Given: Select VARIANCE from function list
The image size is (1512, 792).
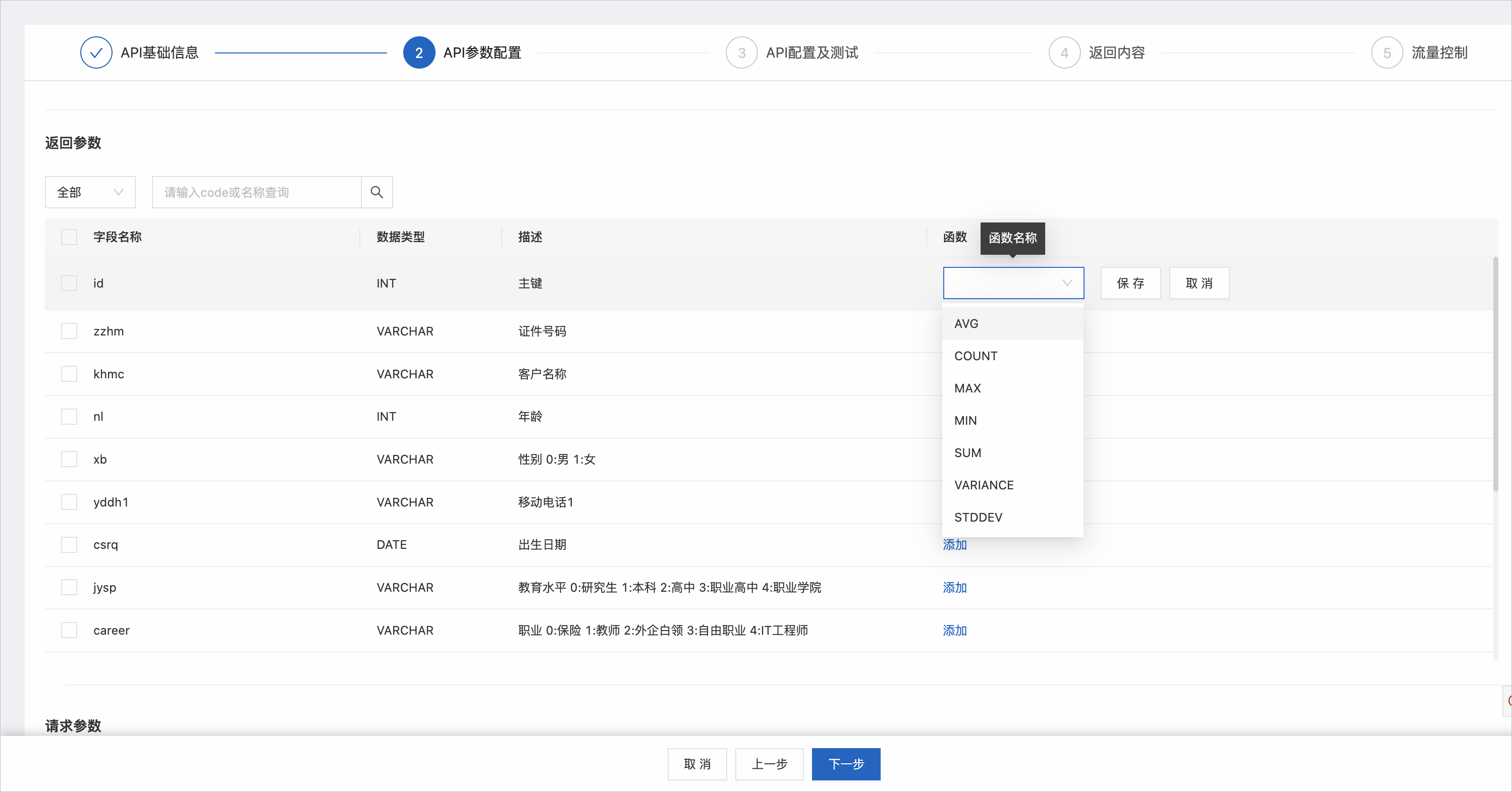Looking at the screenshot, I should point(1013,485).
